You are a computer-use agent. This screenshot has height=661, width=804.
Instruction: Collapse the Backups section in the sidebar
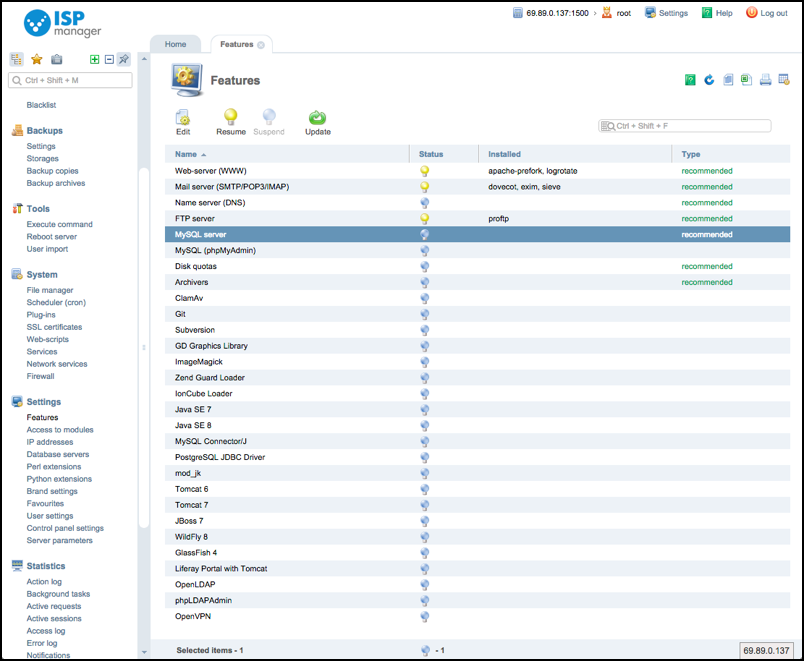44,131
